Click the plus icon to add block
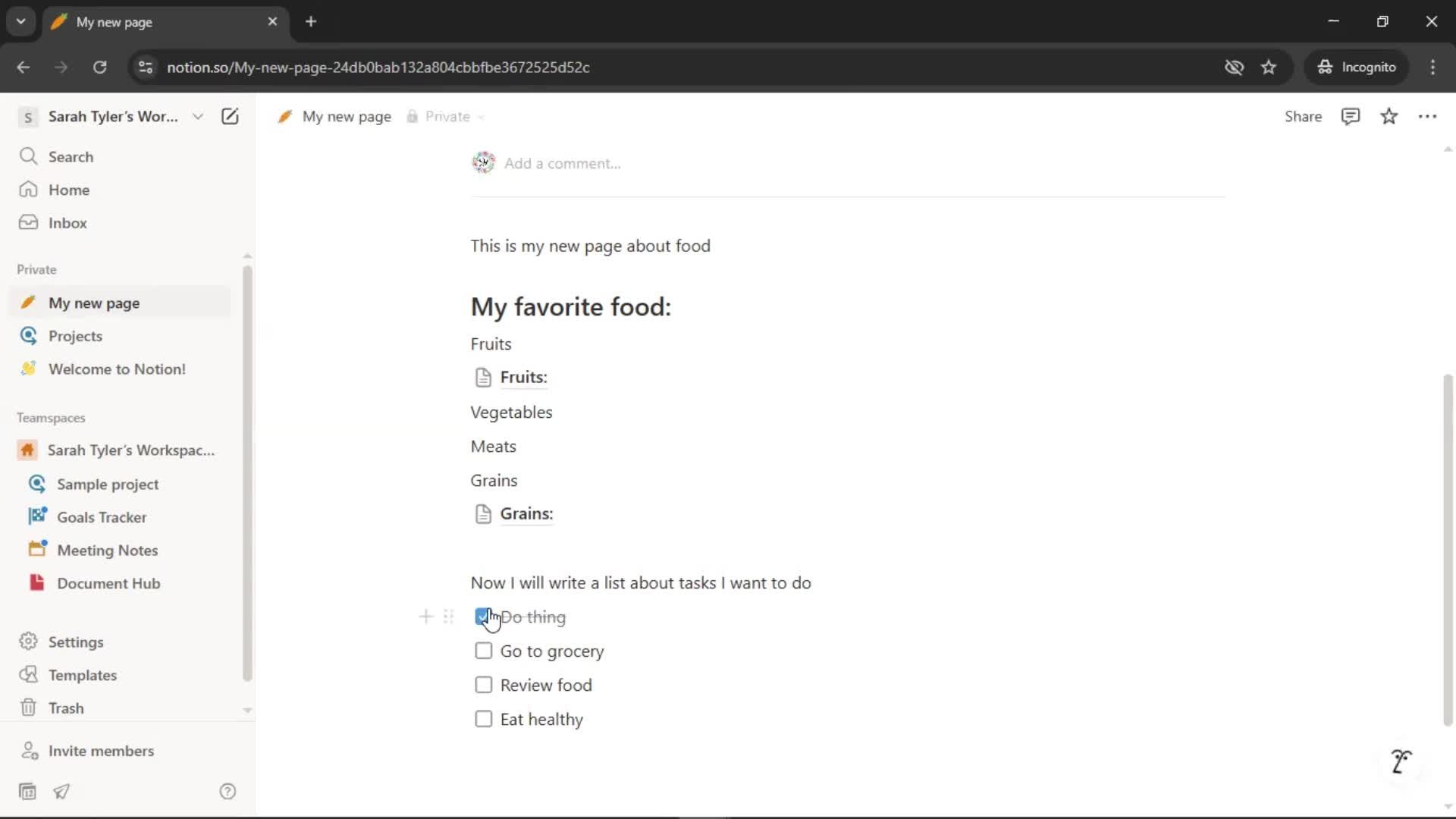 [425, 617]
